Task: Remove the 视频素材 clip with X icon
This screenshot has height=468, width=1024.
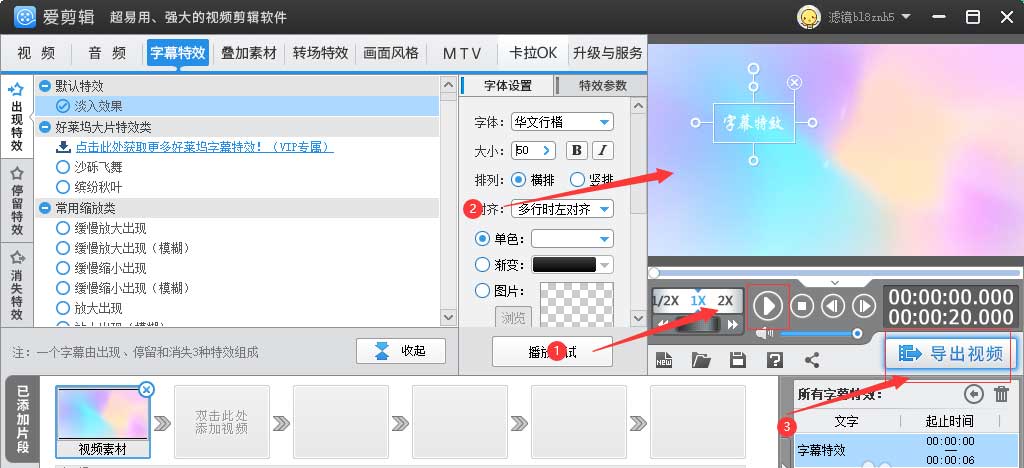Action: point(147,390)
